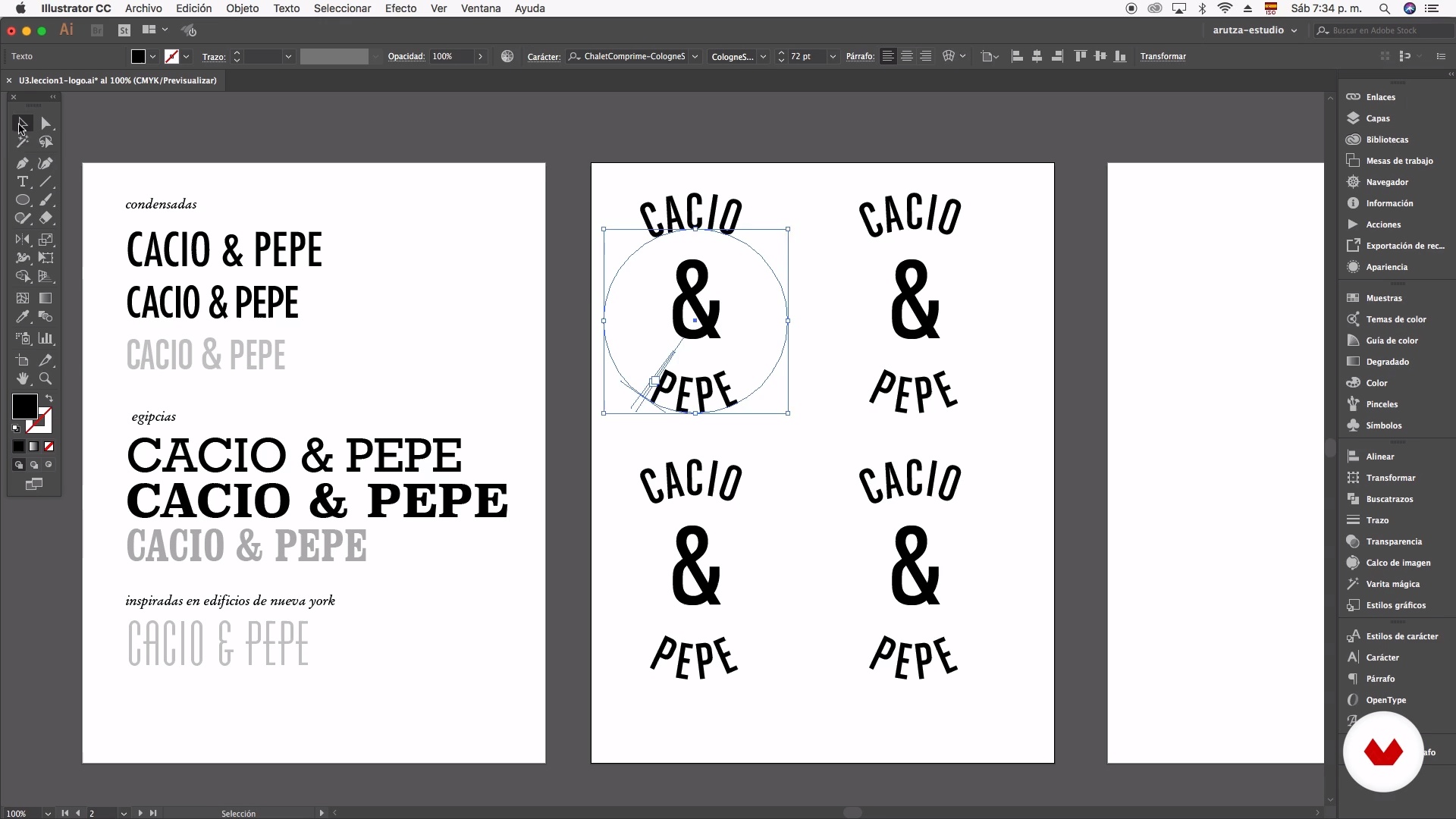Open the Objeto menu

tap(242, 8)
